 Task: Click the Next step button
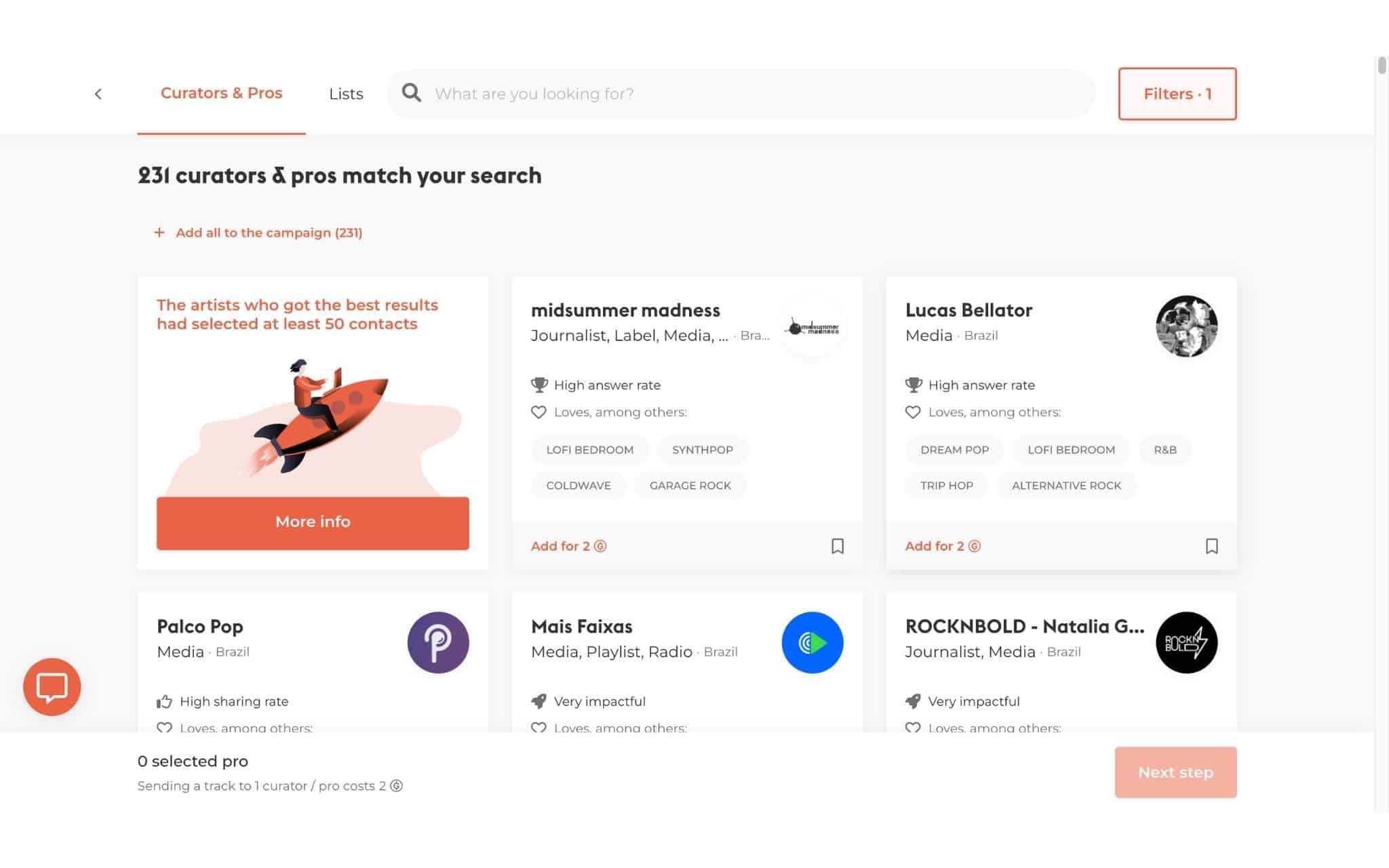point(1175,772)
